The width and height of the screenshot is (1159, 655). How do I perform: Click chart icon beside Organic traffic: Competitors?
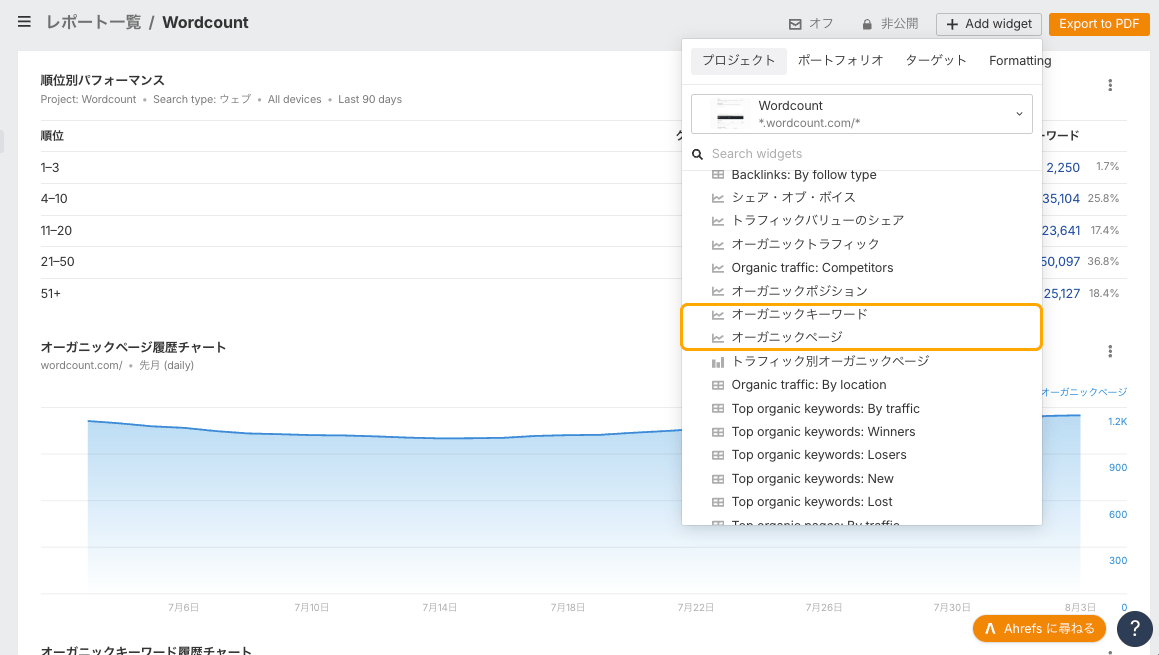click(x=717, y=268)
